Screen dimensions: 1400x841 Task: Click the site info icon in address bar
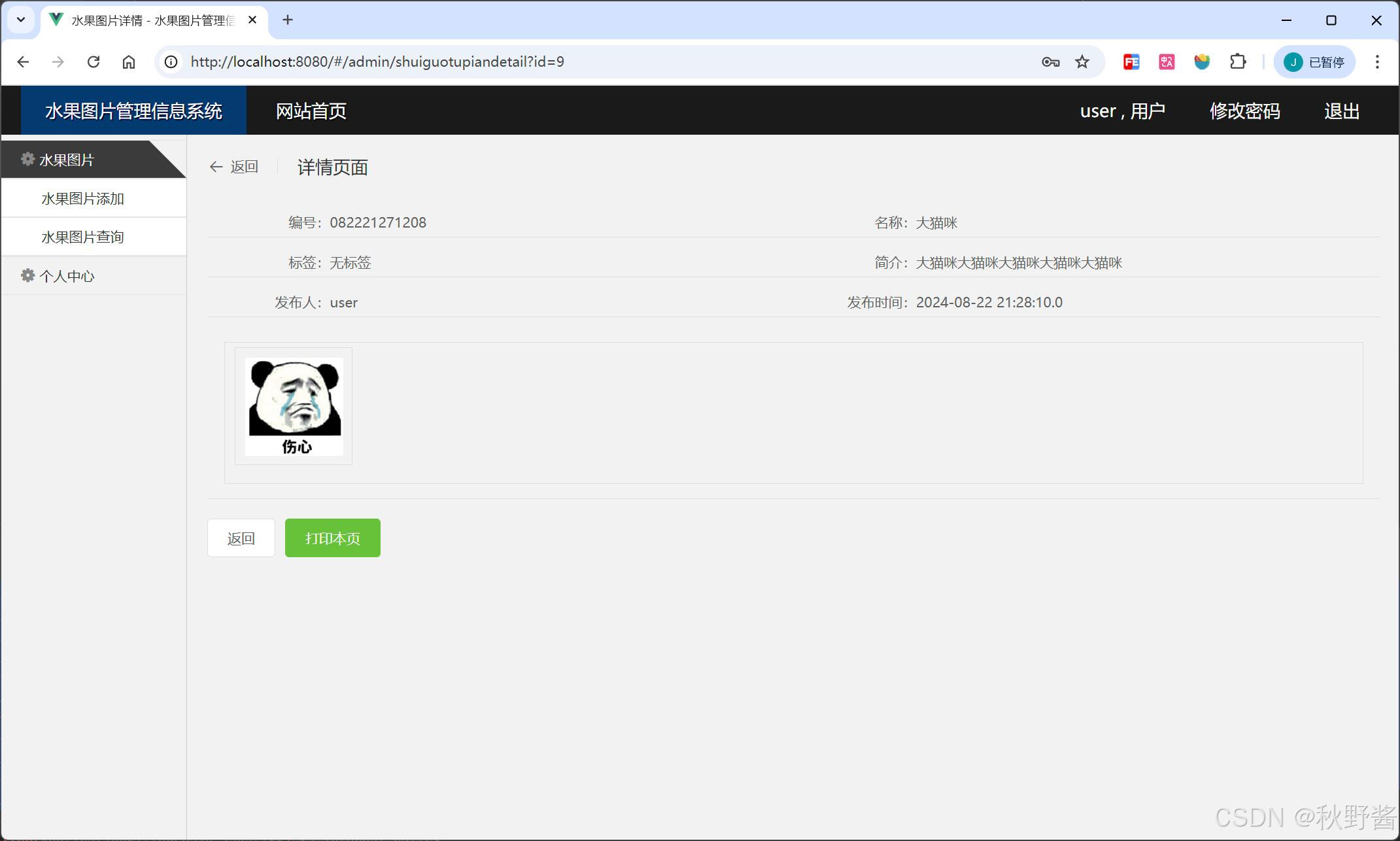(x=171, y=61)
